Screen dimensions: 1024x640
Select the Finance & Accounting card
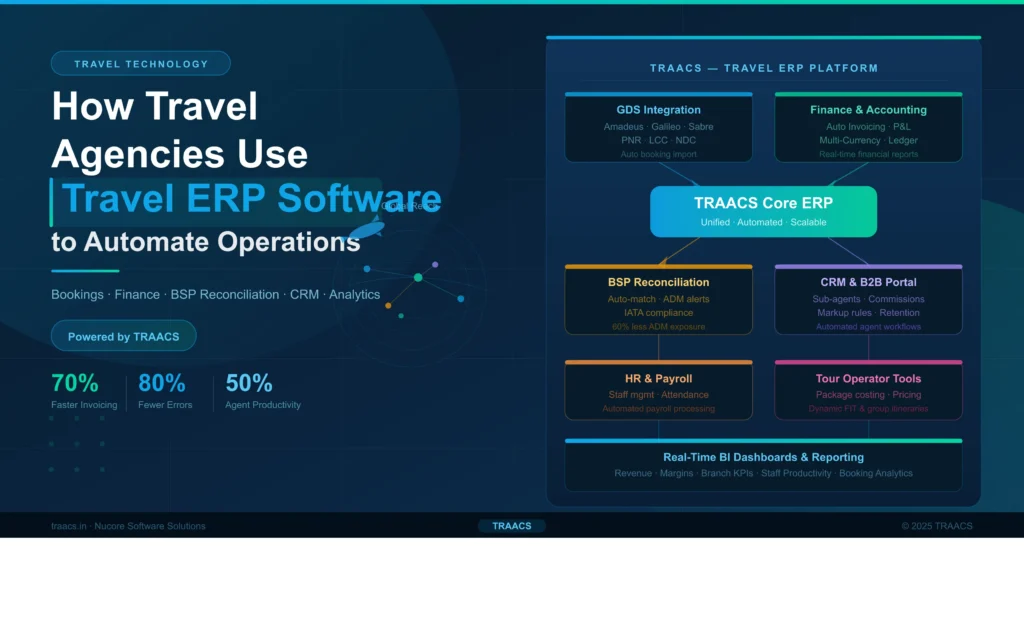coord(868,127)
